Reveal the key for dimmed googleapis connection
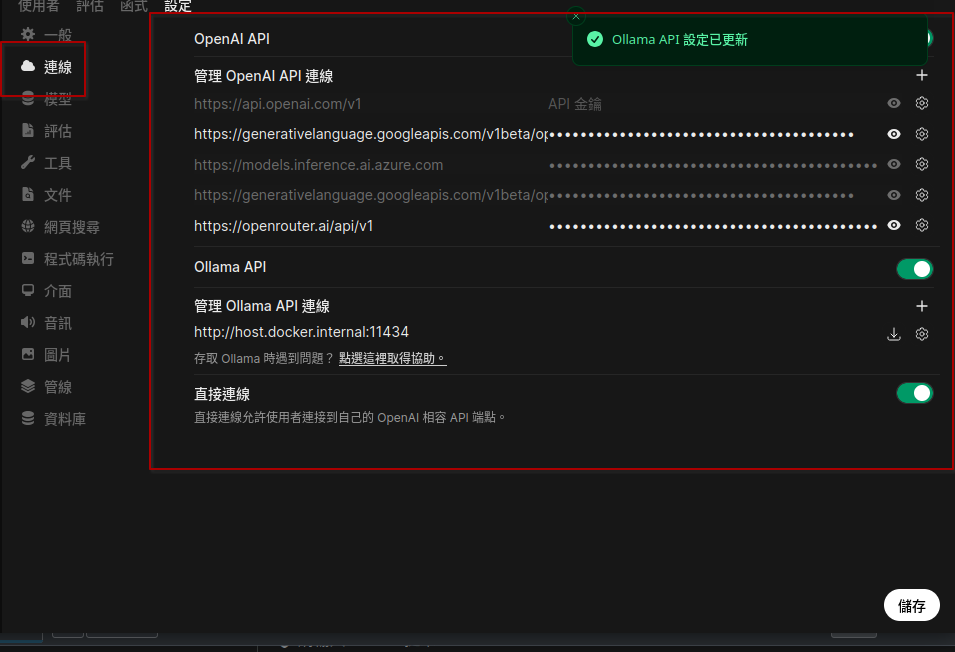 click(893, 195)
